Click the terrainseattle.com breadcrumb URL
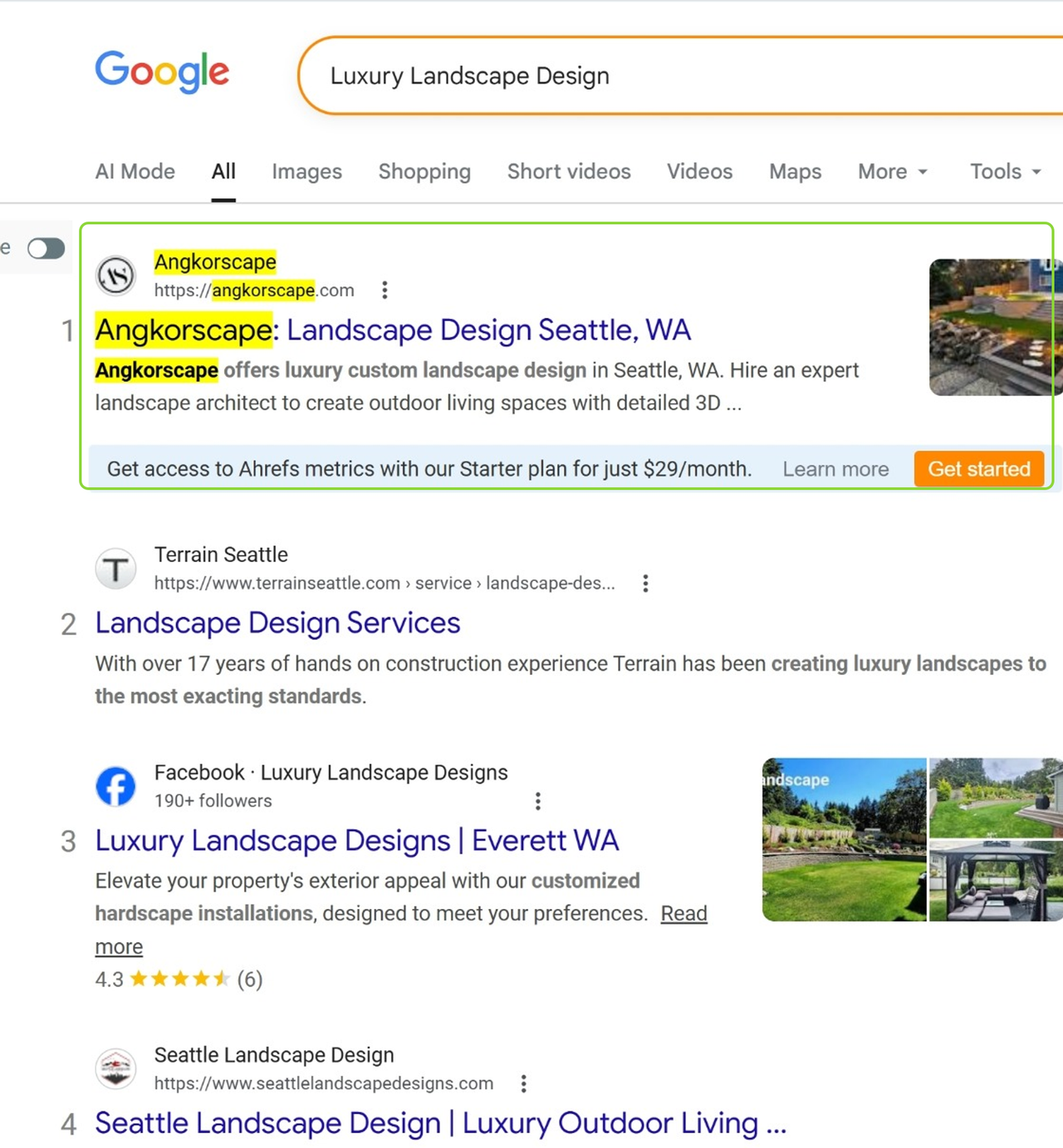The width and height of the screenshot is (1063, 1148). [x=385, y=584]
